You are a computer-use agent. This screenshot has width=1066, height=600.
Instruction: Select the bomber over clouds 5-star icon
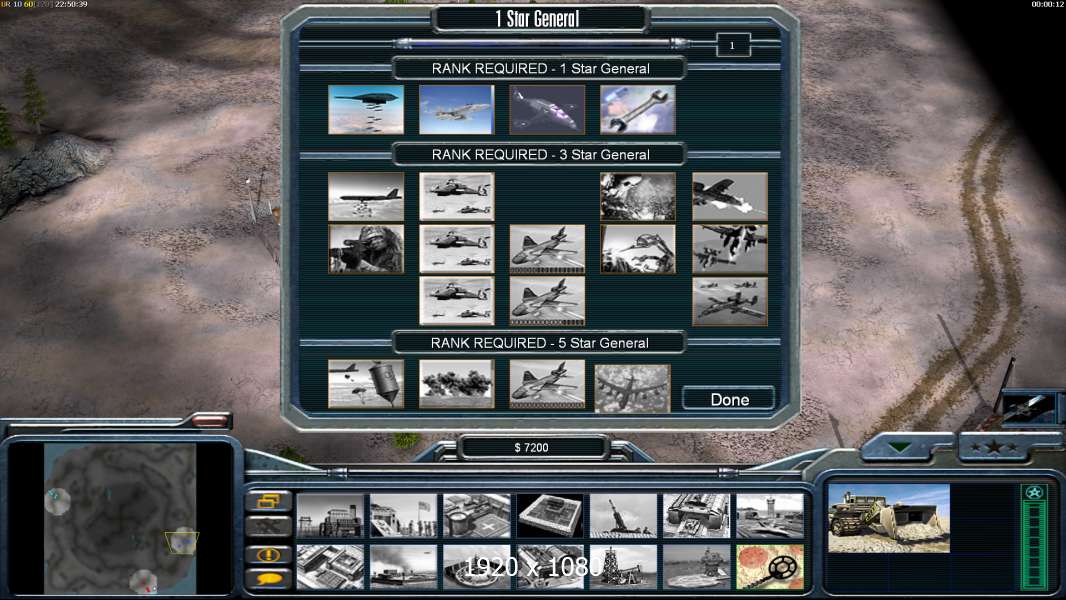[632, 389]
